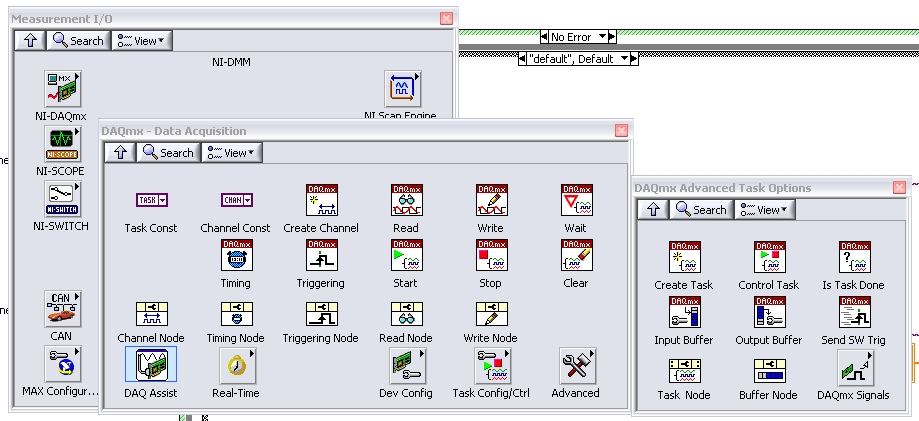Close the Measurement I/O palette

tap(446, 19)
